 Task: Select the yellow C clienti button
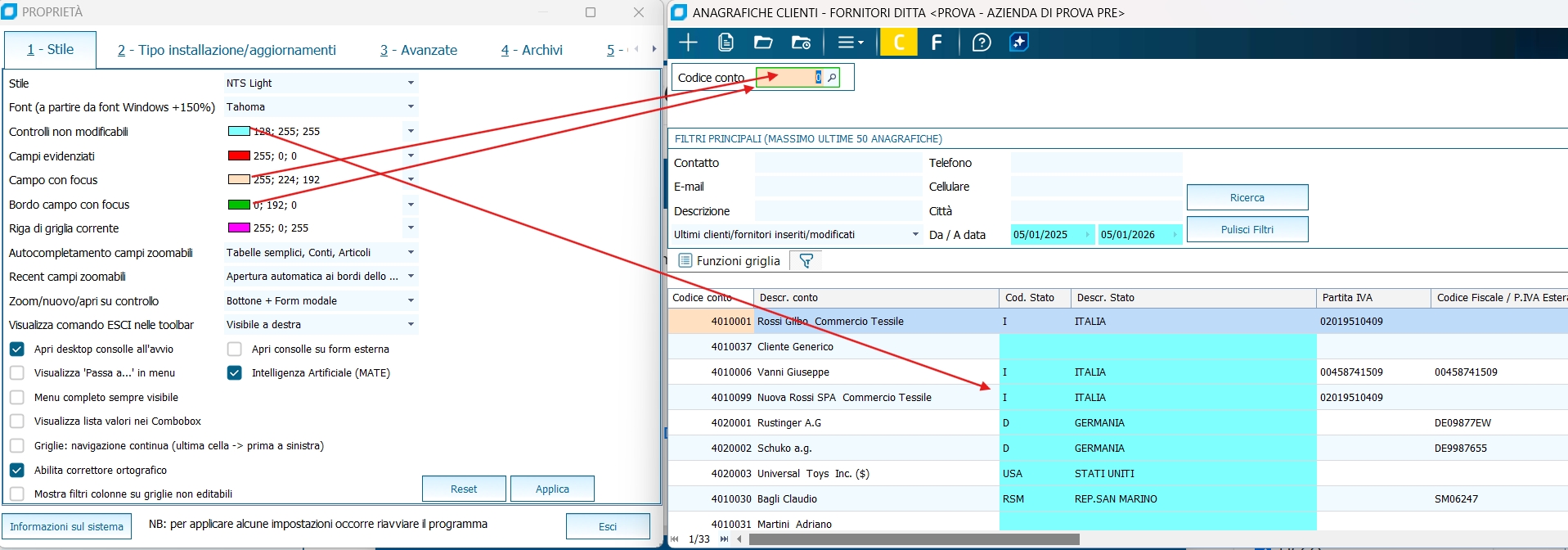tap(898, 43)
